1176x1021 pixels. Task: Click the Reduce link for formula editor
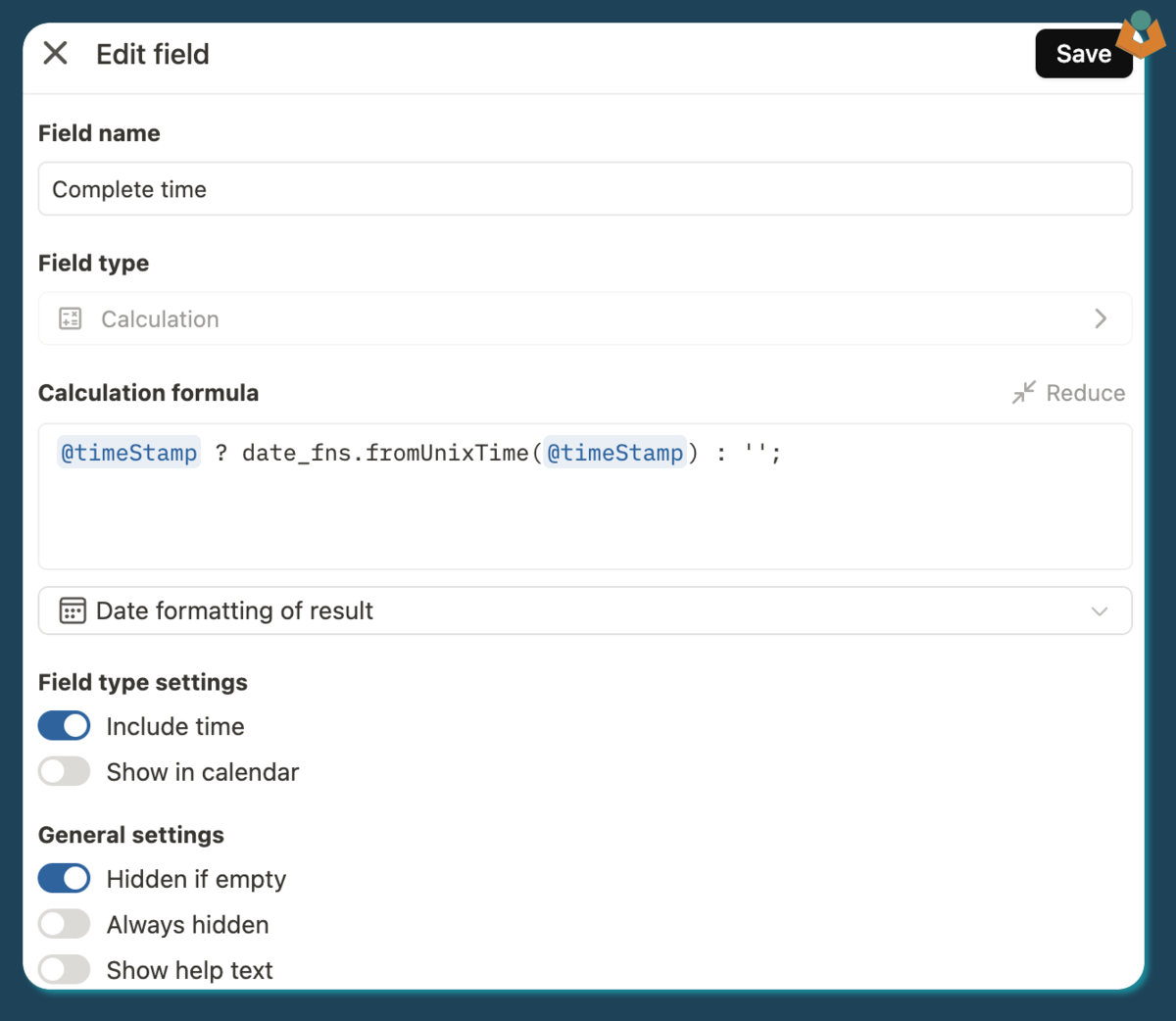coord(1085,393)
